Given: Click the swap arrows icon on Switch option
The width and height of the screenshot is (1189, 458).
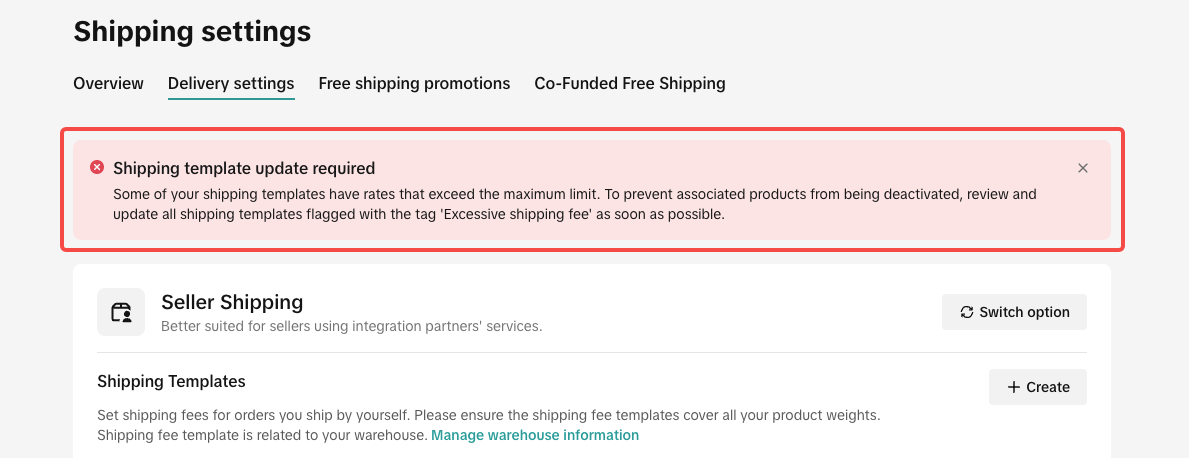Looking at the screenshot, I should [967, 312].
